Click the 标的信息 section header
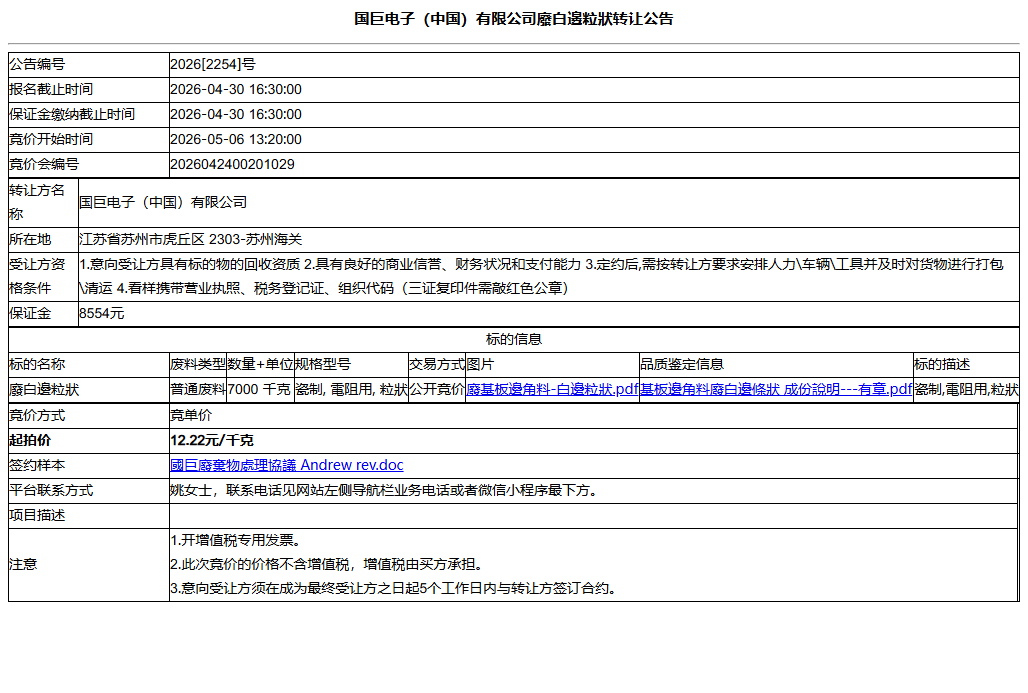The width and height of the screenshot is (1028, 693). pyautogui.click(x=513, y=339)
